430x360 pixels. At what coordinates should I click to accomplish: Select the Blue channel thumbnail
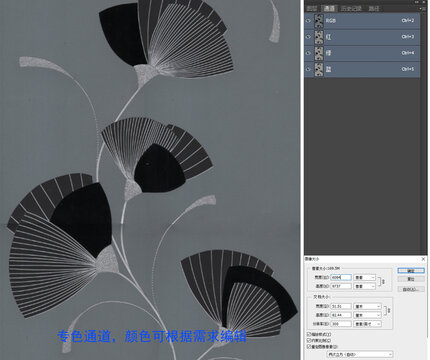pyautogui.click(x=319, y=69)
